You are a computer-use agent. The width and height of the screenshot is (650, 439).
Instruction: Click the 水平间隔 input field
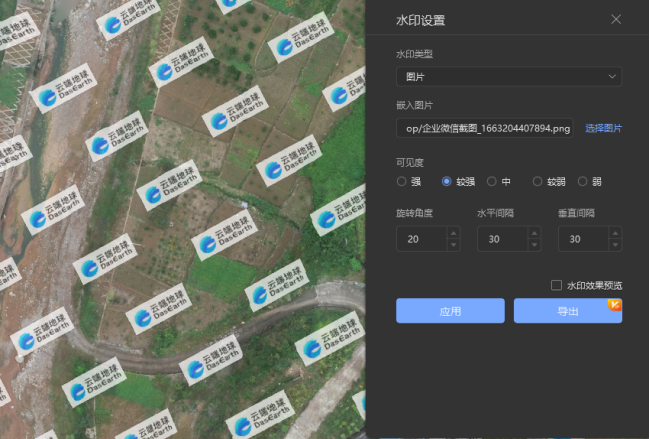502,239
